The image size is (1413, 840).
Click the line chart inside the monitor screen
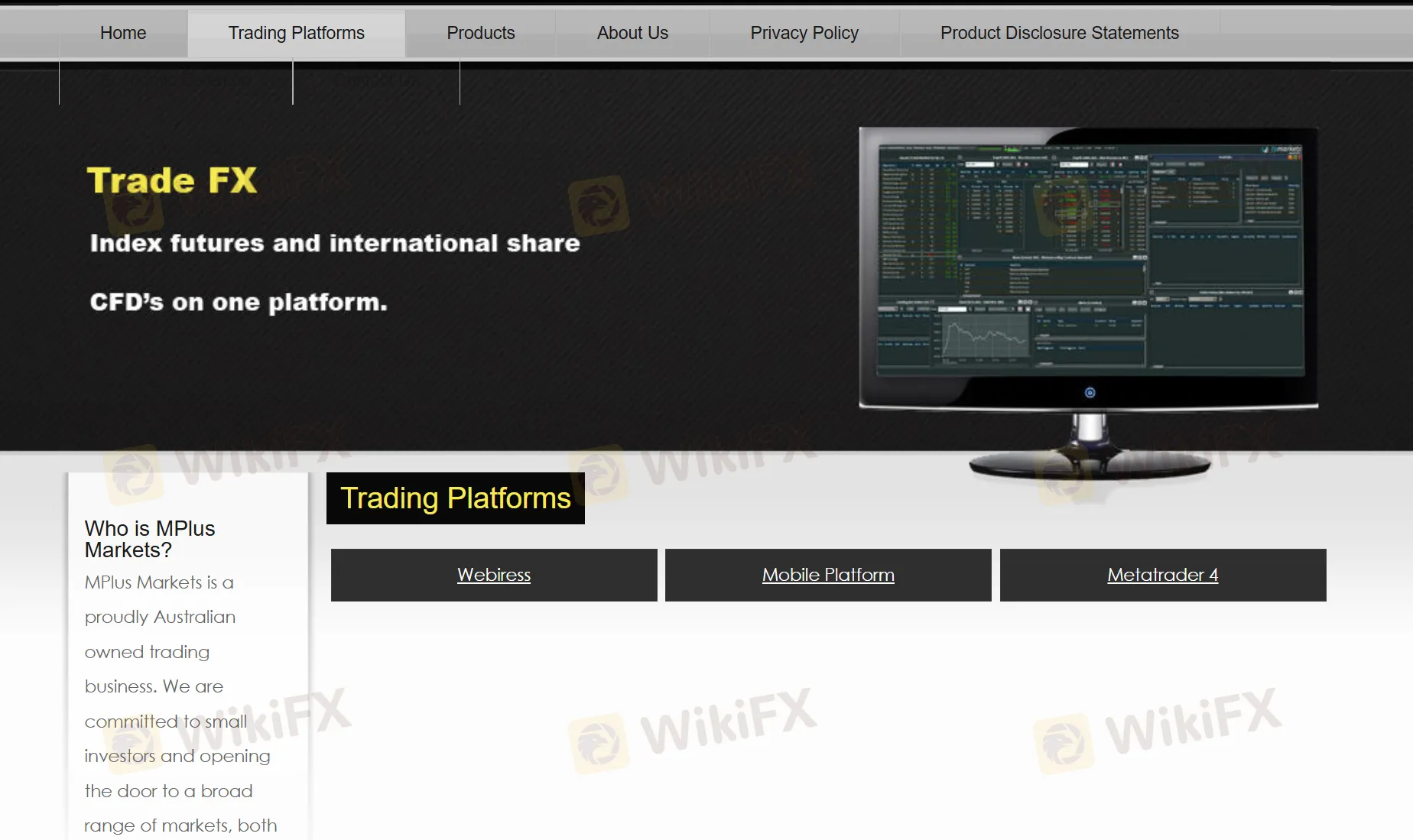click(x=985, y=336)
